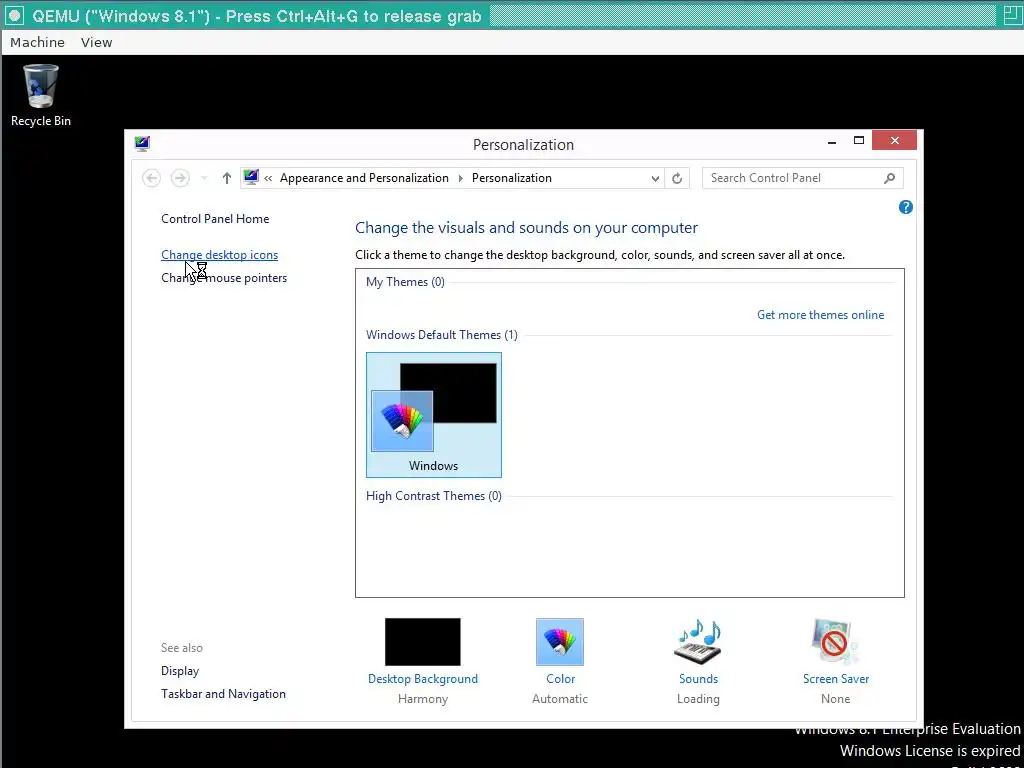The height and width of the screenshot is (768, 1024).
Task: Open the recent locations dropdown arrow
Action: click(204, 178)
